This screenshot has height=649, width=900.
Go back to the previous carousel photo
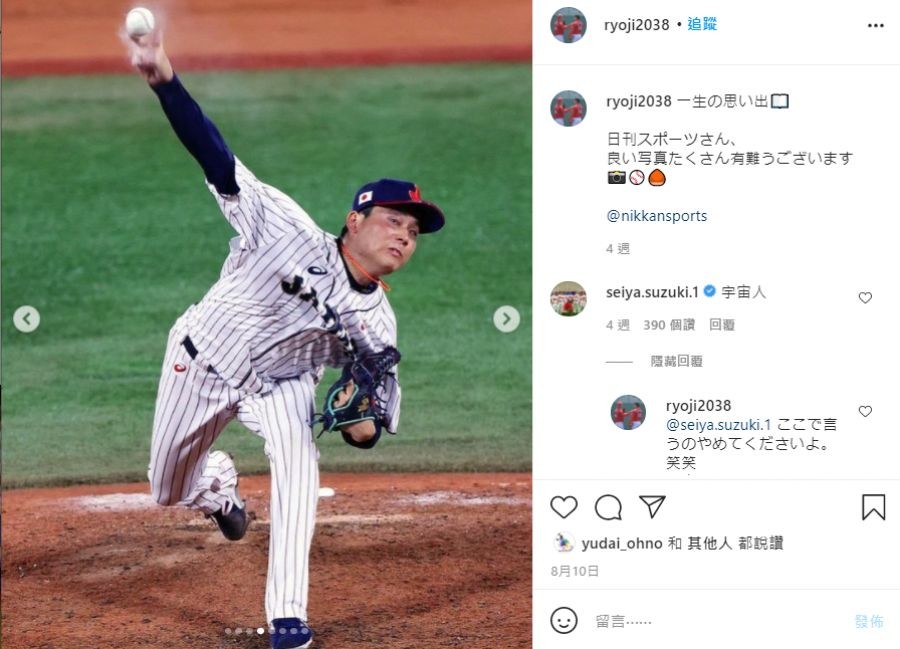(26, 318)
